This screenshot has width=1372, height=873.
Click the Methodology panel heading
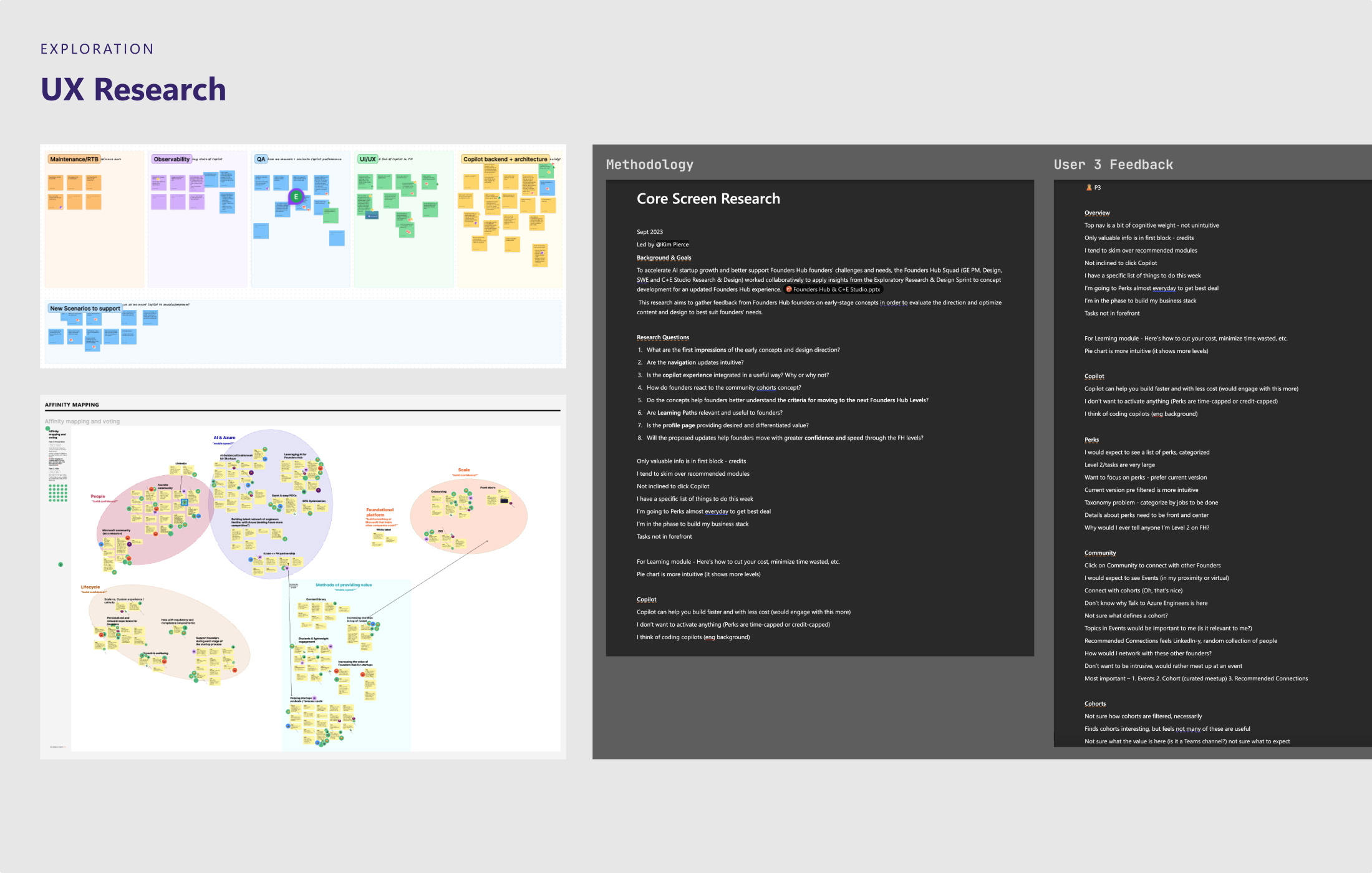pyautogui.click(x=649, y=165)
